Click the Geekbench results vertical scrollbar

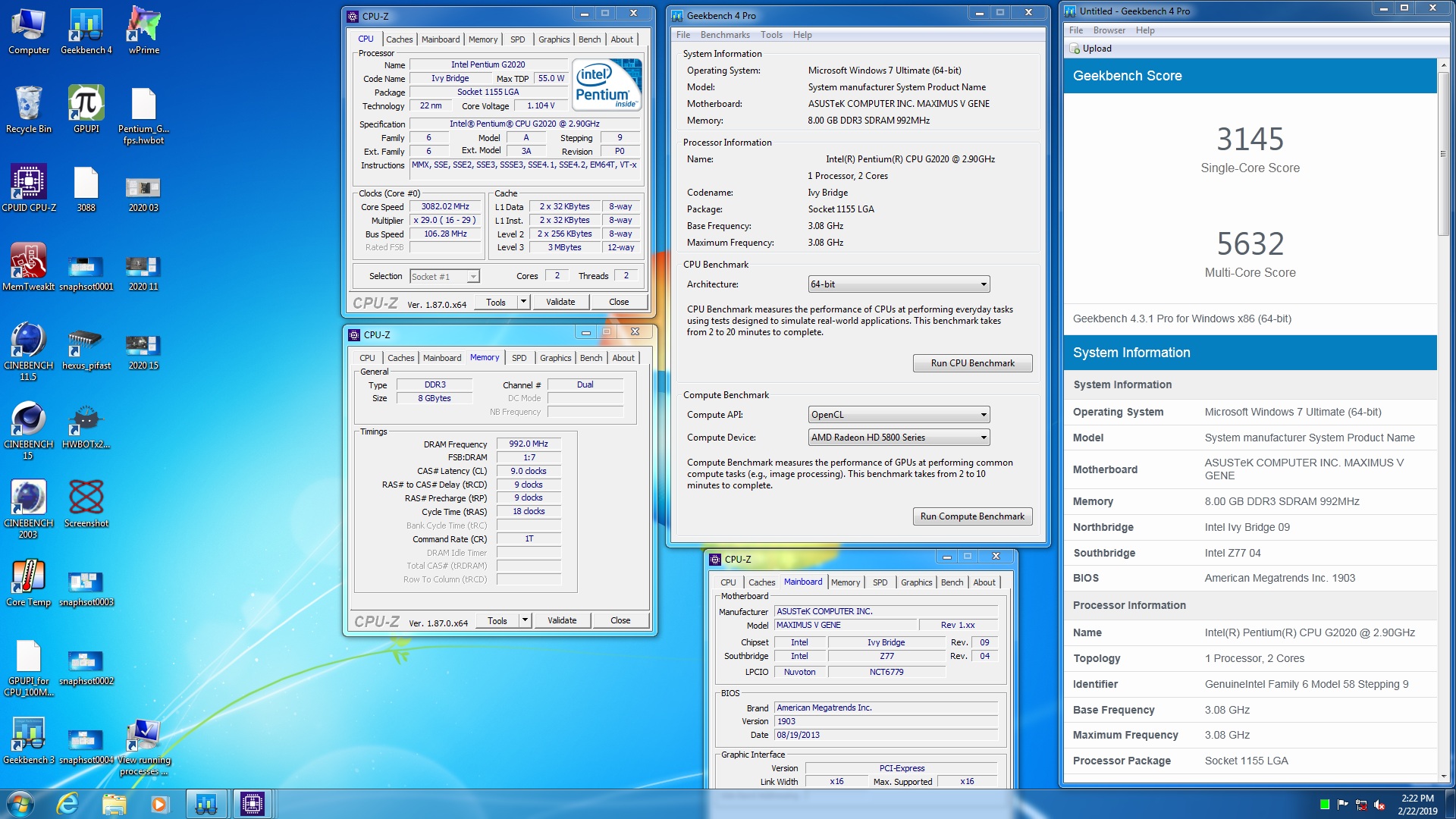[x=1443, y=153]
